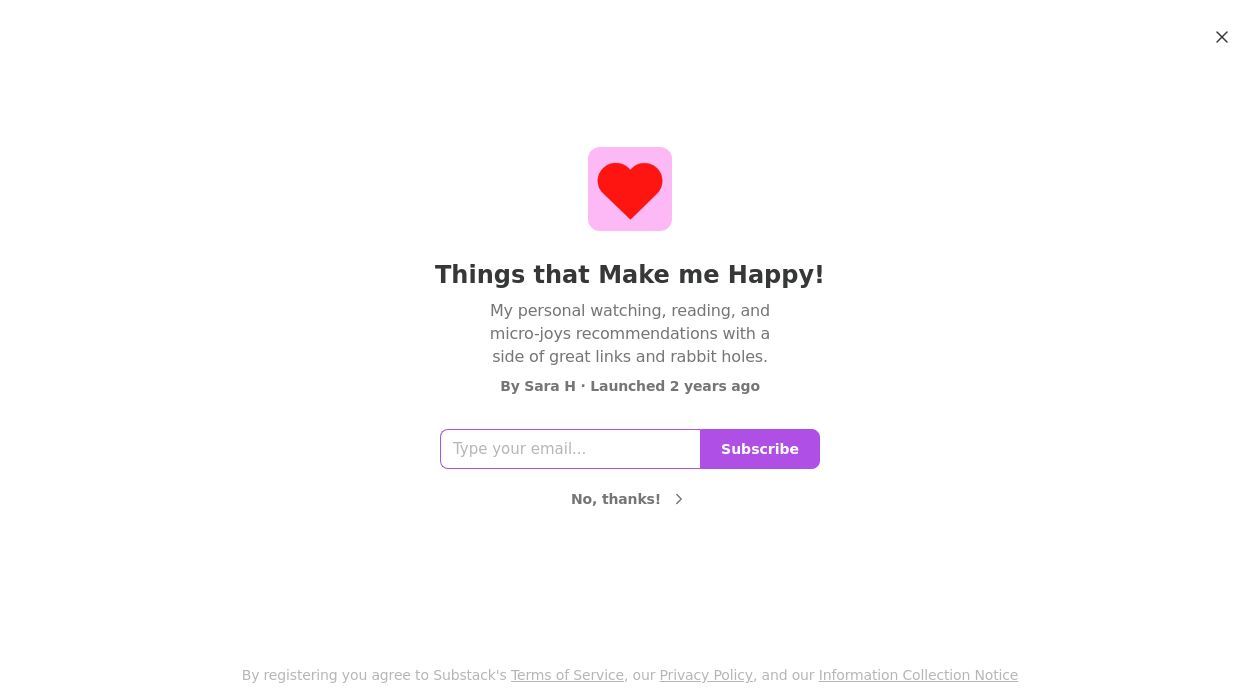Close the subscribe overlay with the X icon
The width and height of the screenshot is (1260, 700).
pyautogui.click(x=1222, y=37)
